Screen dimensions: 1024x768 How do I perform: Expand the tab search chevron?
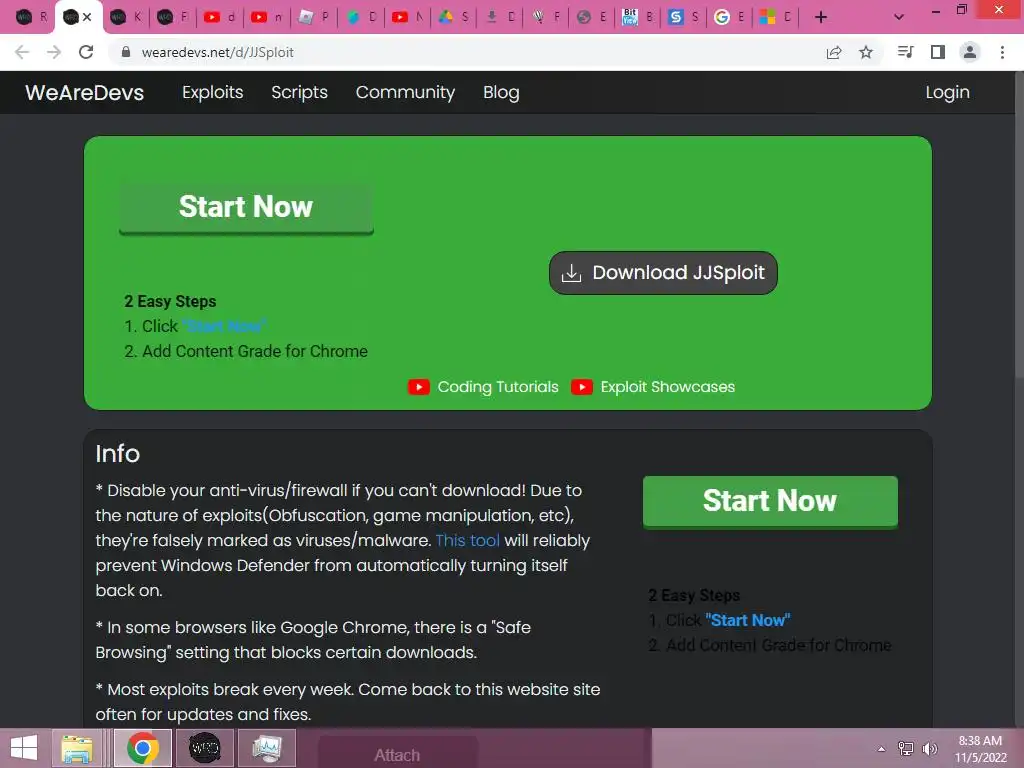pos(899,18)
